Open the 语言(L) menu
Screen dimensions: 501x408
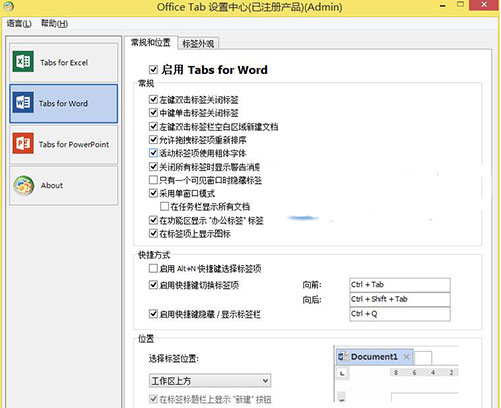19,23
